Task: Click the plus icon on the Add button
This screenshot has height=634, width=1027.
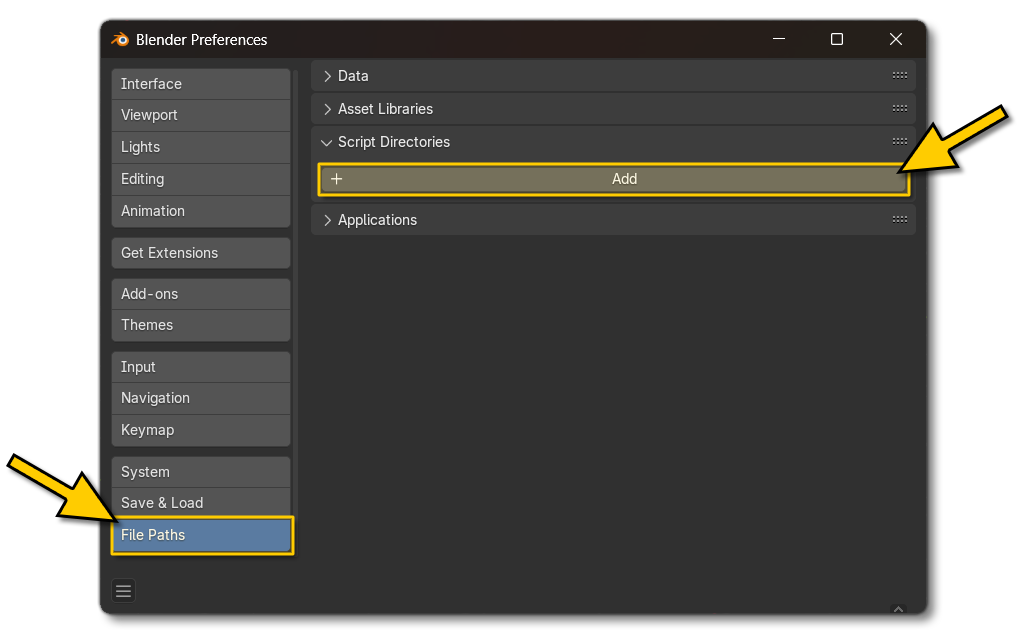Action: [336, 178]
